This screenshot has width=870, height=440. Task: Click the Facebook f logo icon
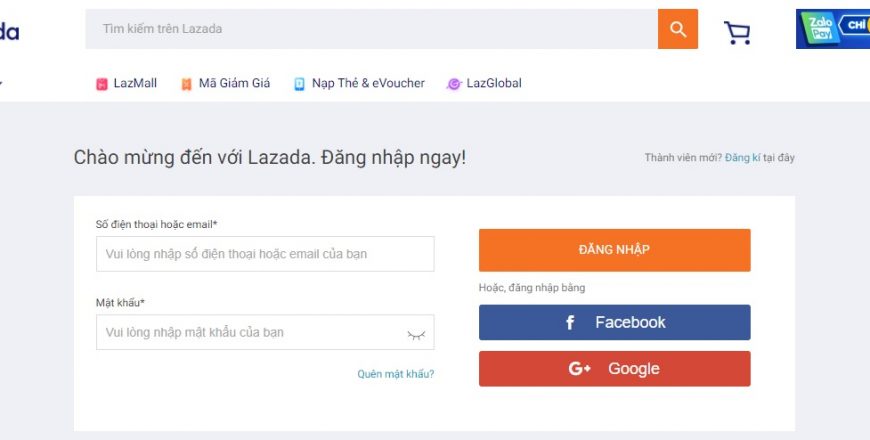[x=570, y=322]
